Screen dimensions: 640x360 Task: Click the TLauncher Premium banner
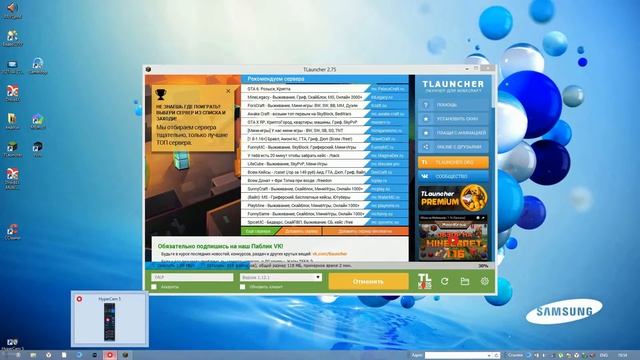(x=453, y=198)
